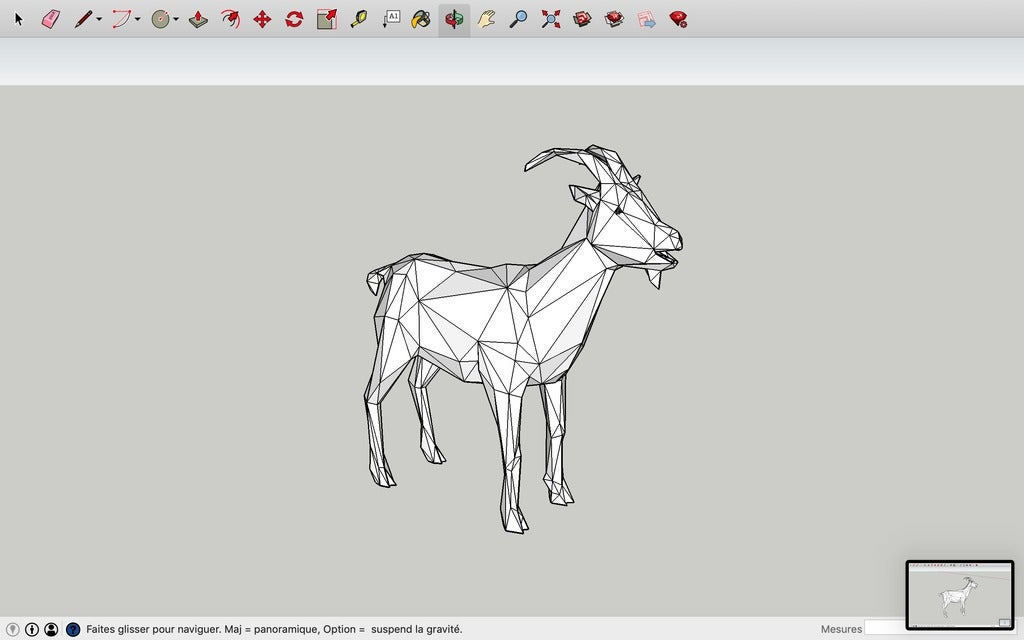Select the Tape Measure tool
Screen dimensions: 1024x640
(x=359, y=17)
